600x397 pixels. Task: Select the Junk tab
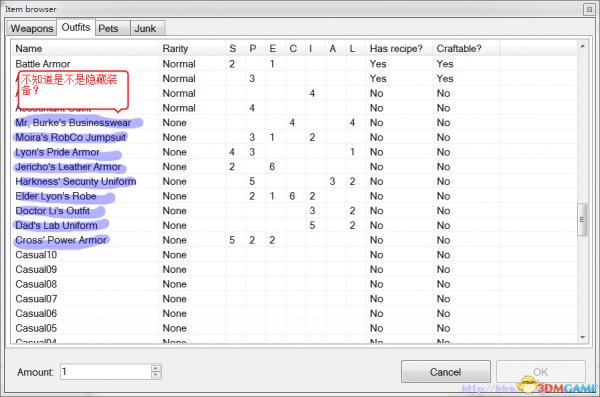tap(147, 28)
